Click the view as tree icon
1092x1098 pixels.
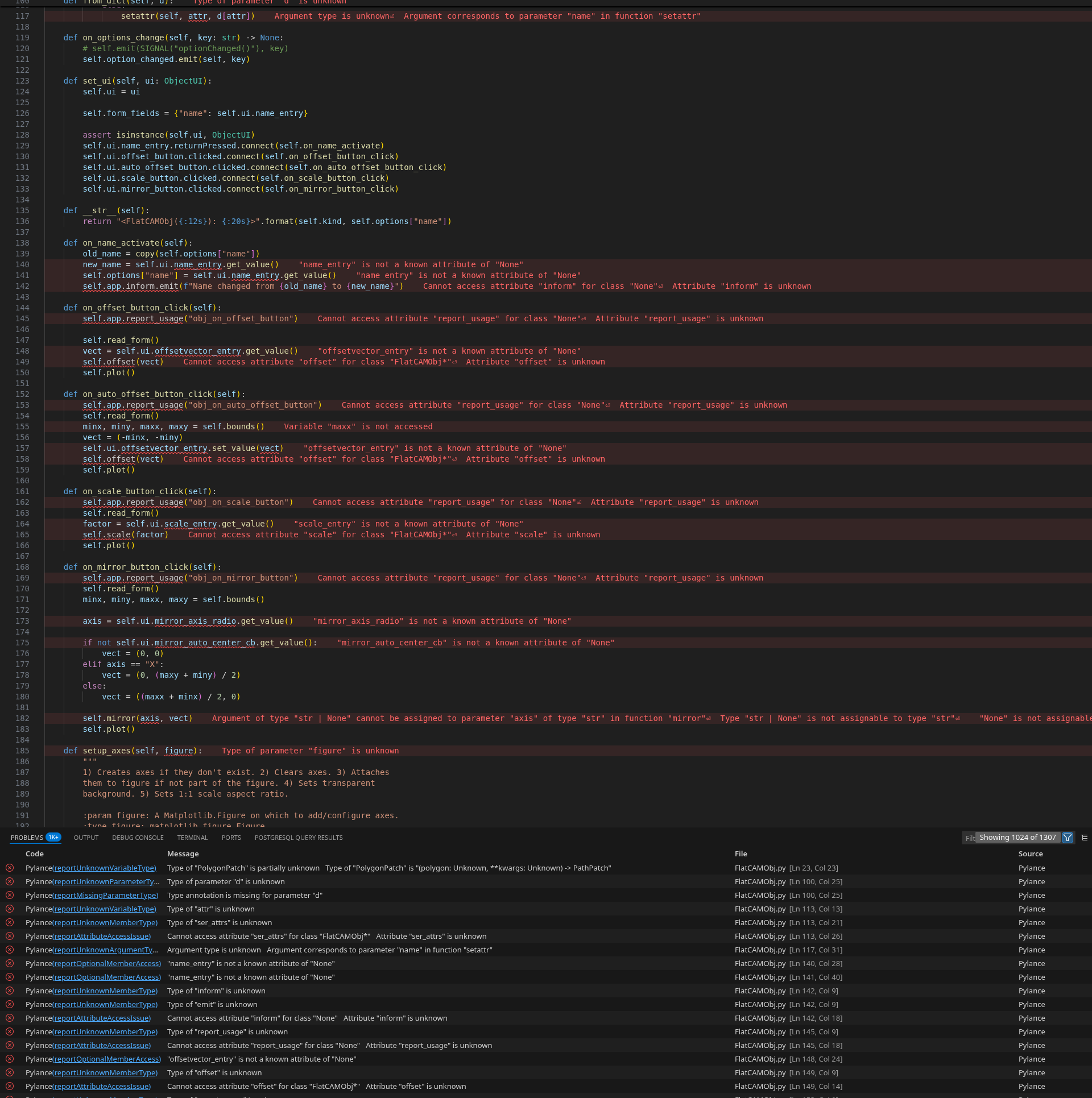pyautogui.click(x=1084, y=838)
